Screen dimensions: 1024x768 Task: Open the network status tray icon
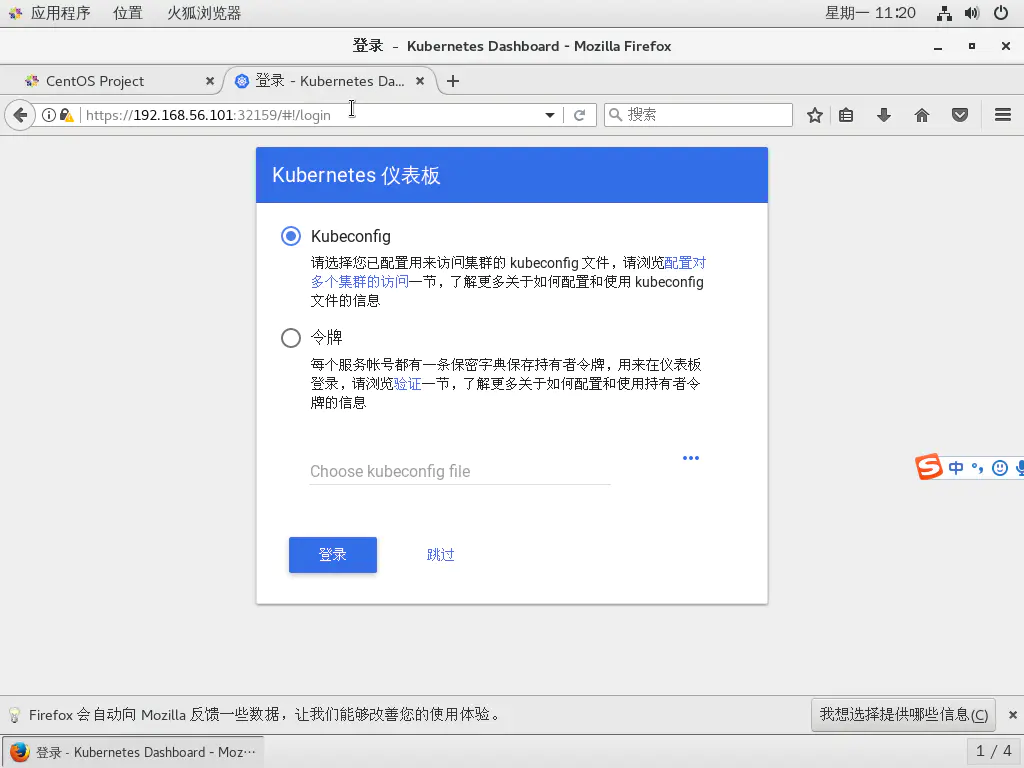[x=944, y=13]
